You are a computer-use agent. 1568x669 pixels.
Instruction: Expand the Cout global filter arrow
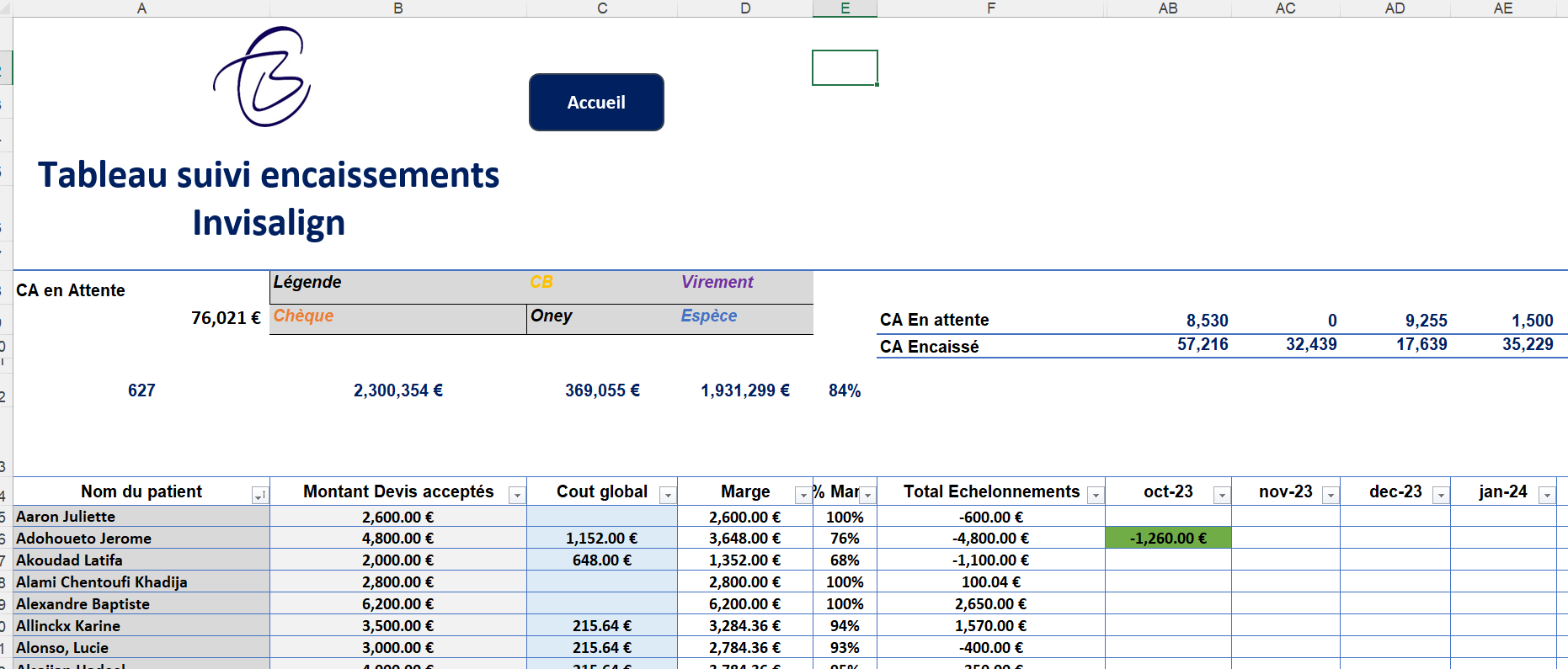pyautogui.click(x=667, y=496)
